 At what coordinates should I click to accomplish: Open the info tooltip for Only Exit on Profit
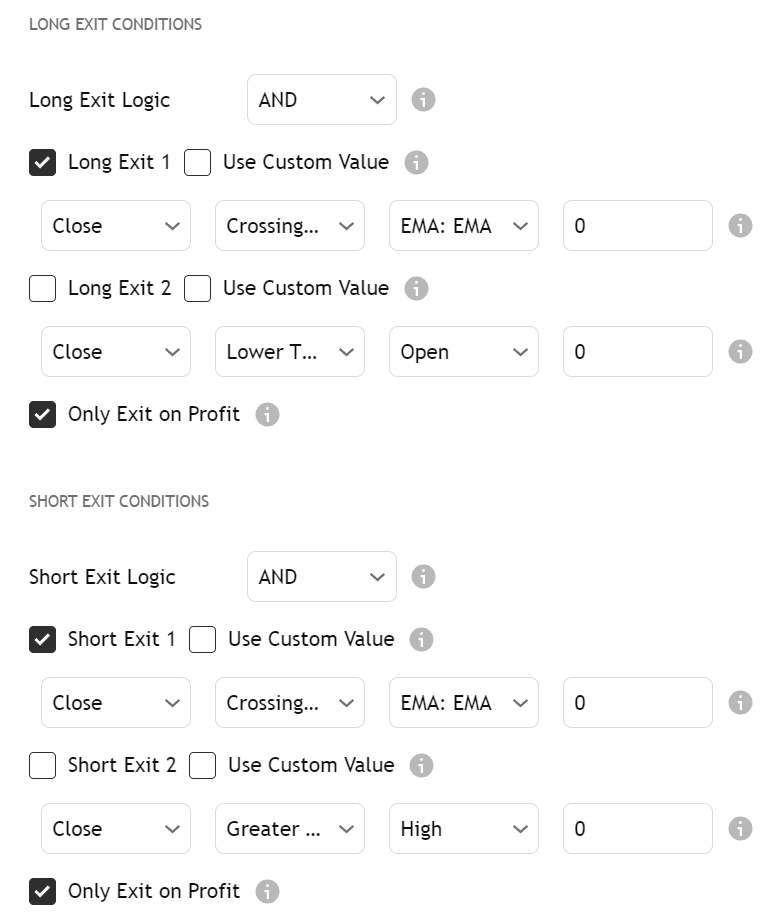tap(267, 413)
